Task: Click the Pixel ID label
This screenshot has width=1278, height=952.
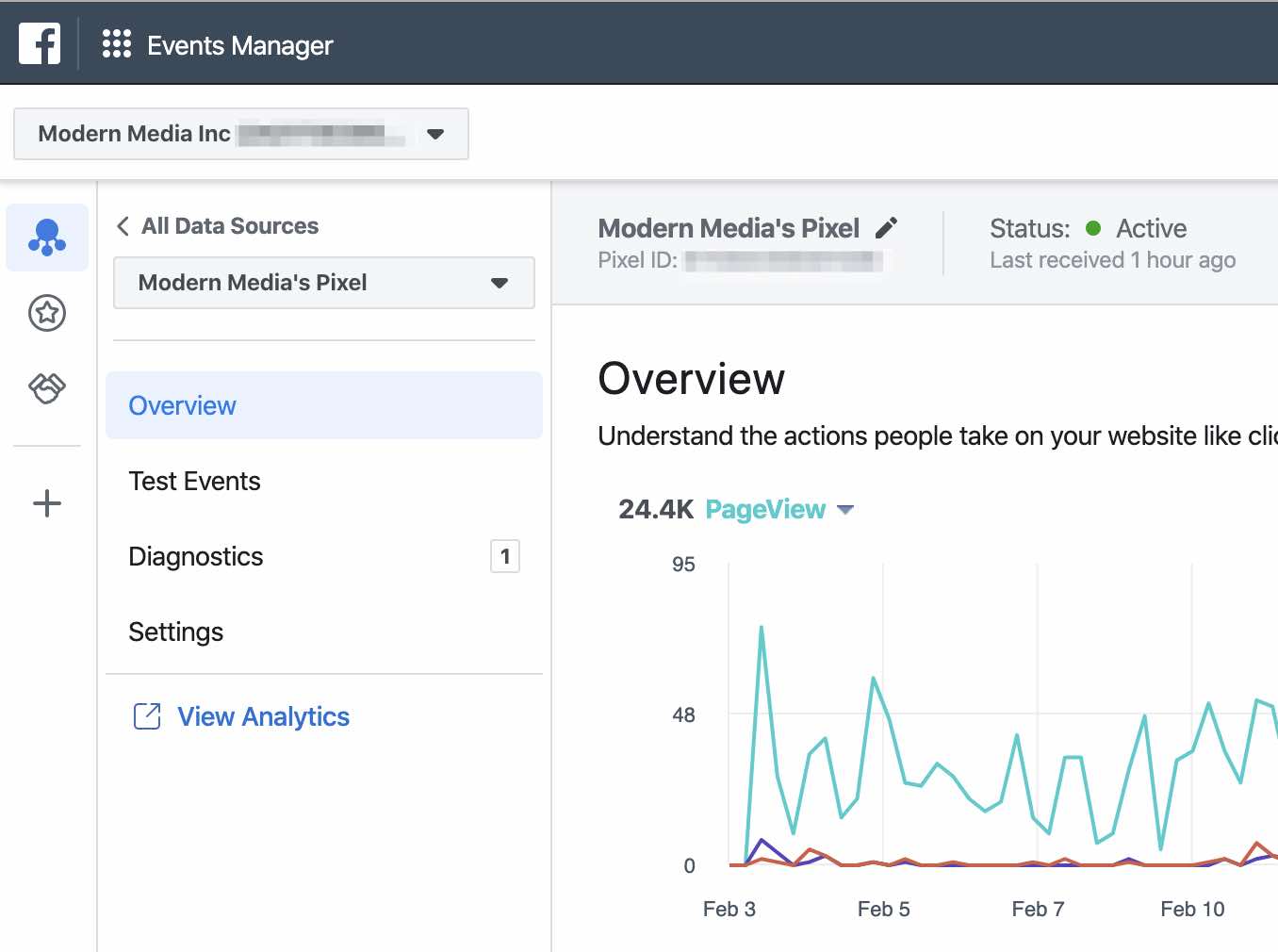Action: pos(637,260)
